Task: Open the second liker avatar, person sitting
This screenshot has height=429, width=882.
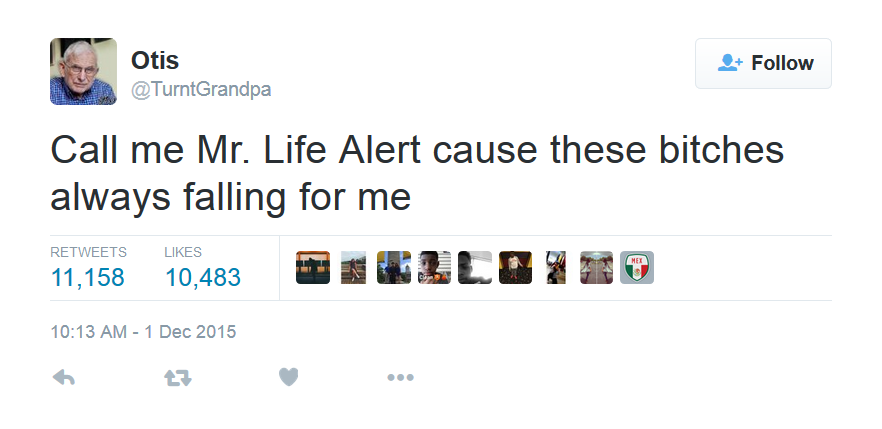Action: [x=353, y=267]
